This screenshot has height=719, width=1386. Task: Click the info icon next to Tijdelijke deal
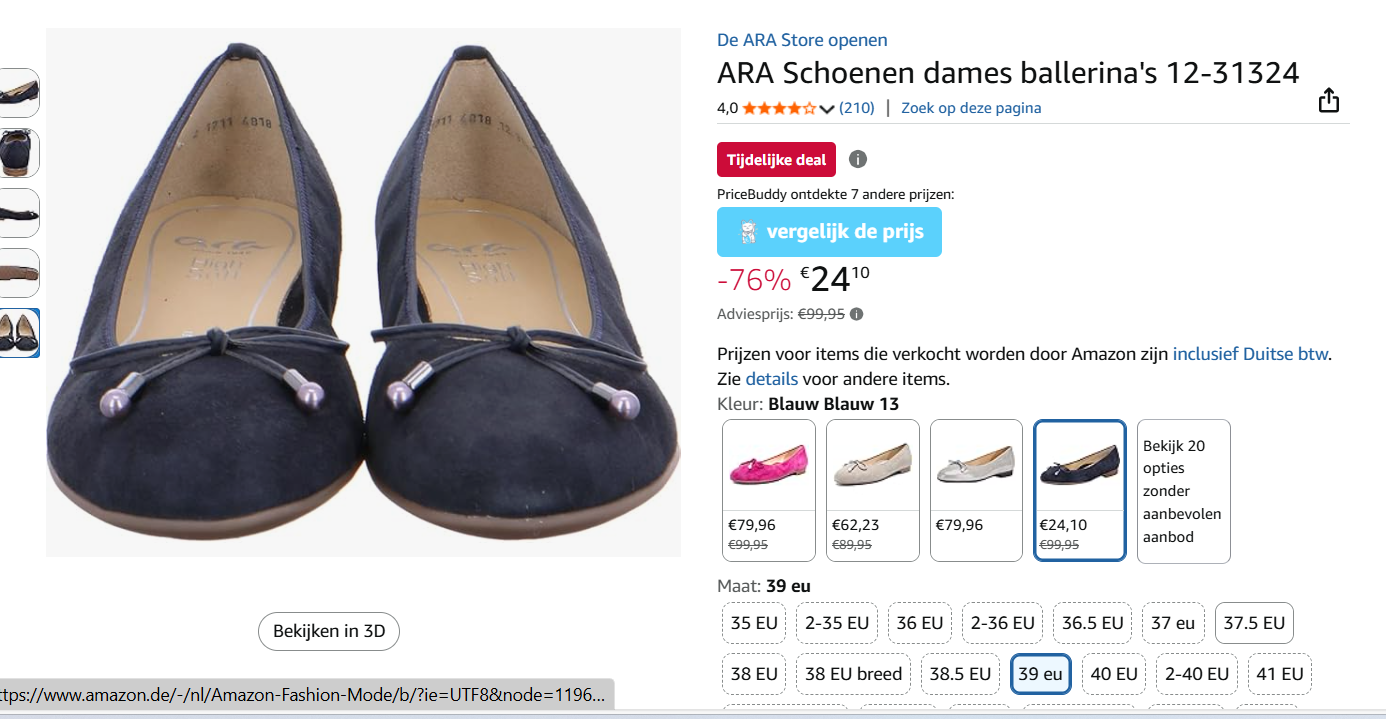(857, 159)
